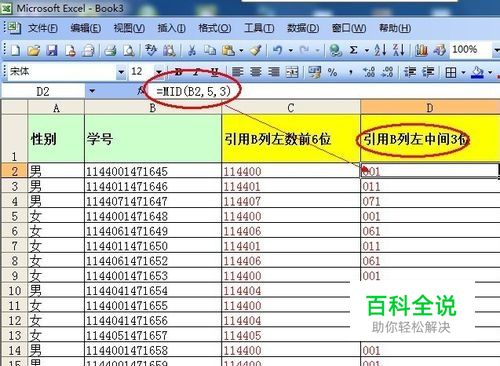The width and height of the screenshot is (500, 366).
Task: Open Print Preview icon
Action: point(128,50)
